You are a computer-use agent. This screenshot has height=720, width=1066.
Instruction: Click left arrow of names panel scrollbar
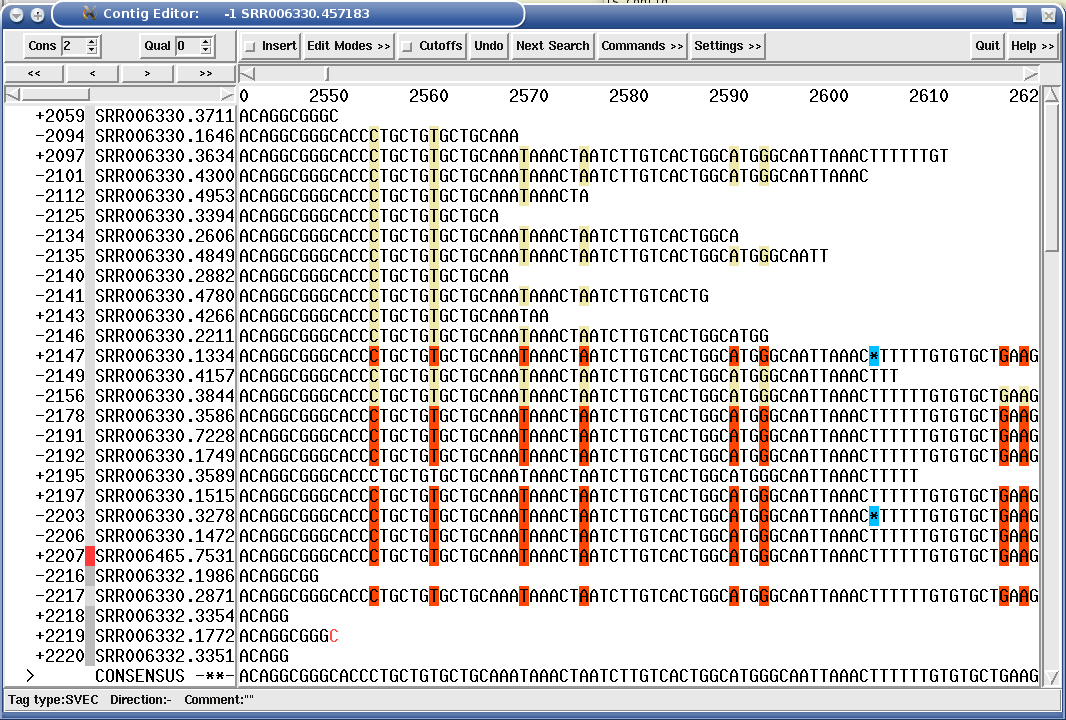[x=12, y=95]
